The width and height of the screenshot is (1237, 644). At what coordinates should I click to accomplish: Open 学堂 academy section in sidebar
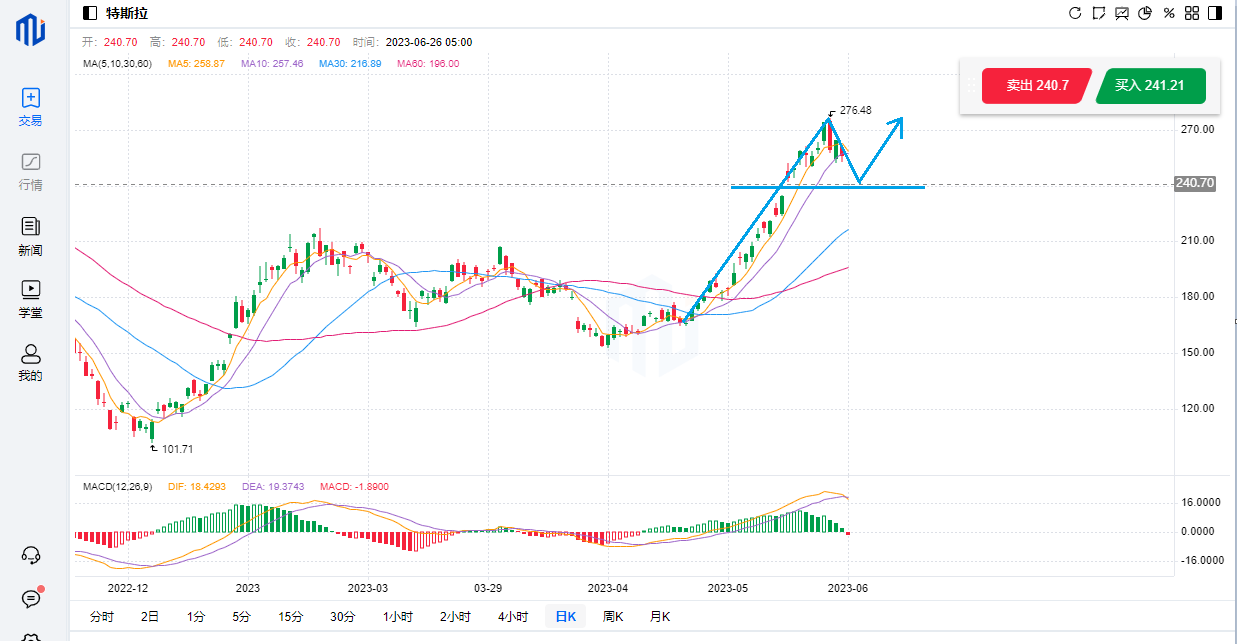tap(31, 298)
